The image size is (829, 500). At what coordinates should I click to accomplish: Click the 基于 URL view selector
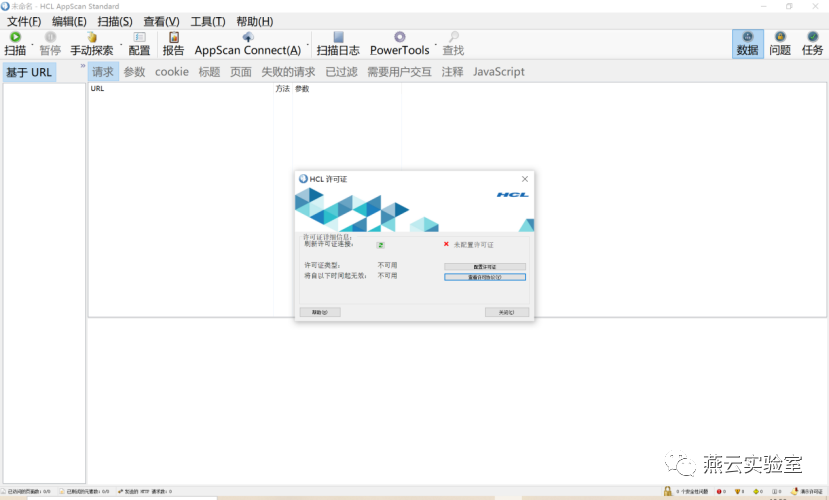pyautogui.click(x=30, y=72)
